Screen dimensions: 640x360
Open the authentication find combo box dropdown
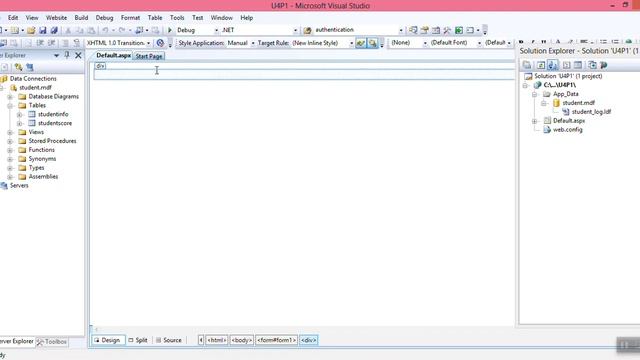click(x=400, y=30)
